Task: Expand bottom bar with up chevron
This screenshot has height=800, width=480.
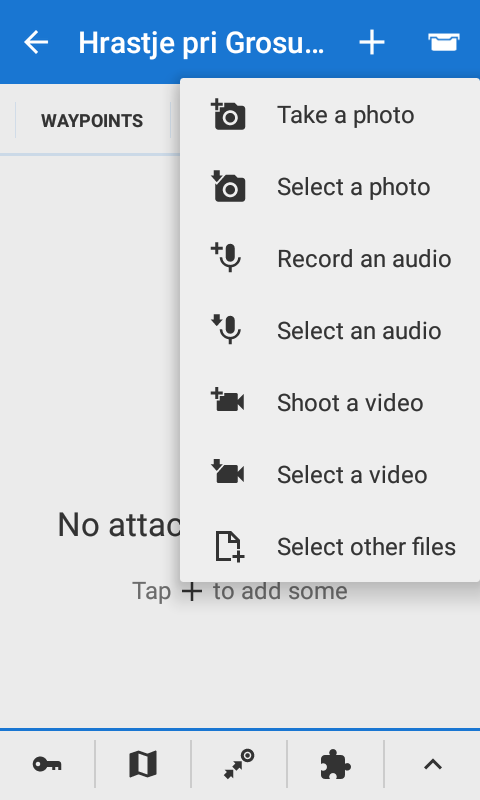Action: tap(433, 764)
